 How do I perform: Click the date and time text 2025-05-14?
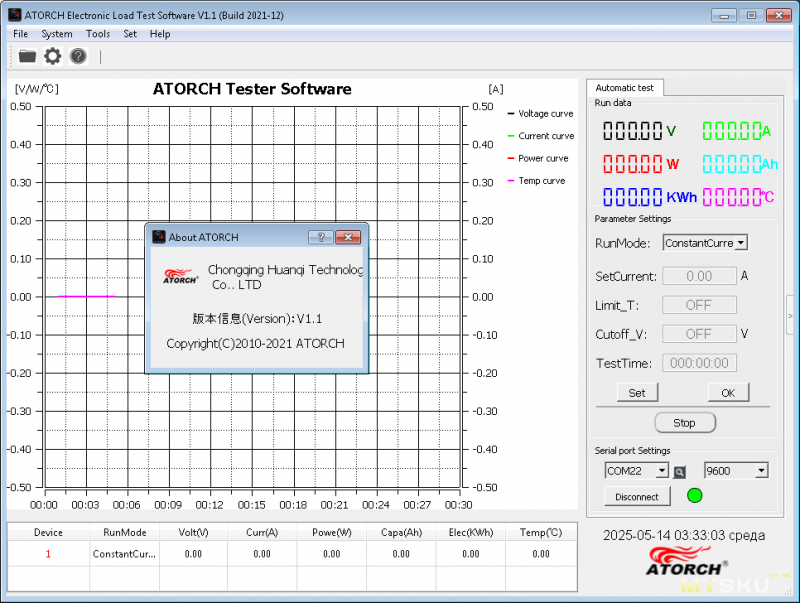coord(684,535)
